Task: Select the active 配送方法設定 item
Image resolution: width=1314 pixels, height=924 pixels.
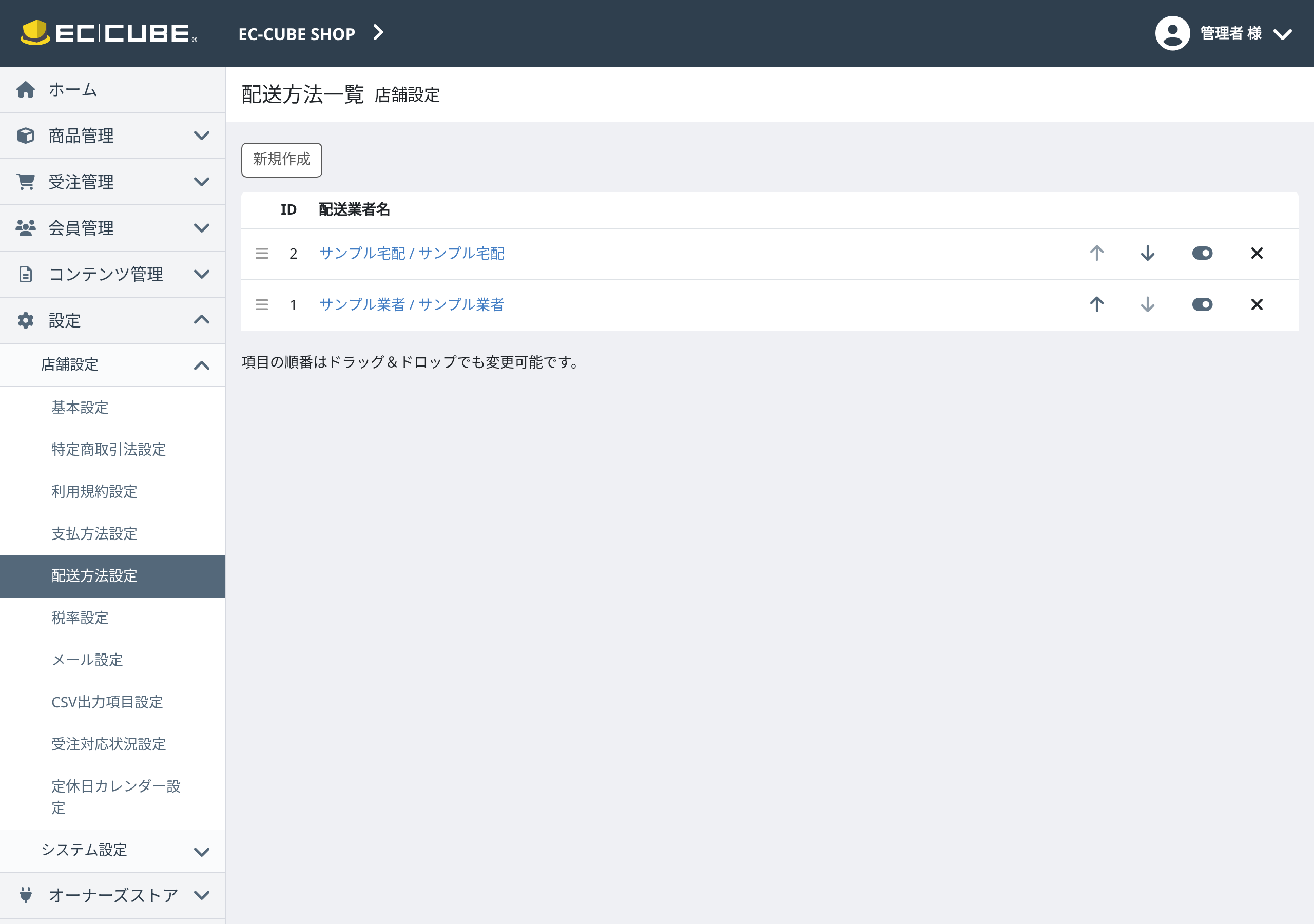Action: (x=112, y=576)
